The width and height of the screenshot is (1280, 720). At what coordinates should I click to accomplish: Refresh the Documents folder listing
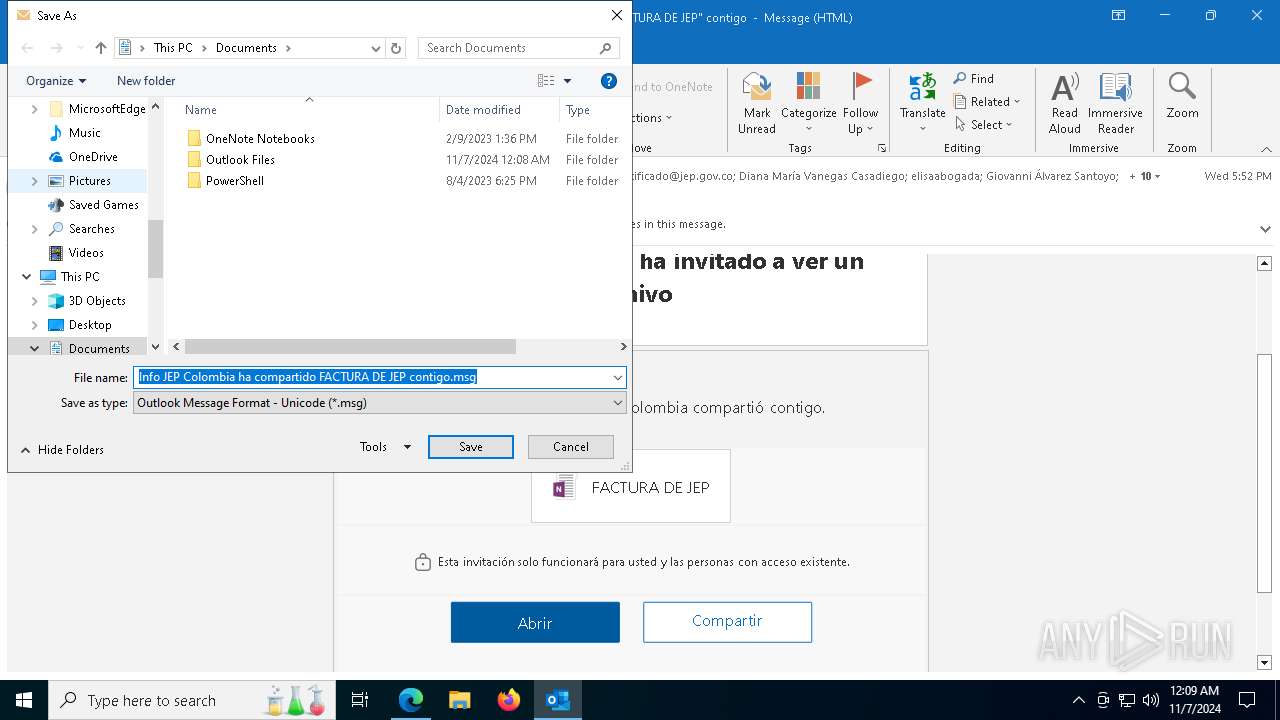[x=396, y=48]
